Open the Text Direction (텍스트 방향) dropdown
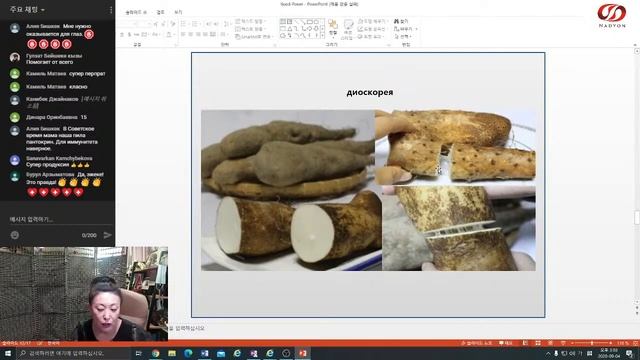The image size is (640, 360). pos(251,21)
